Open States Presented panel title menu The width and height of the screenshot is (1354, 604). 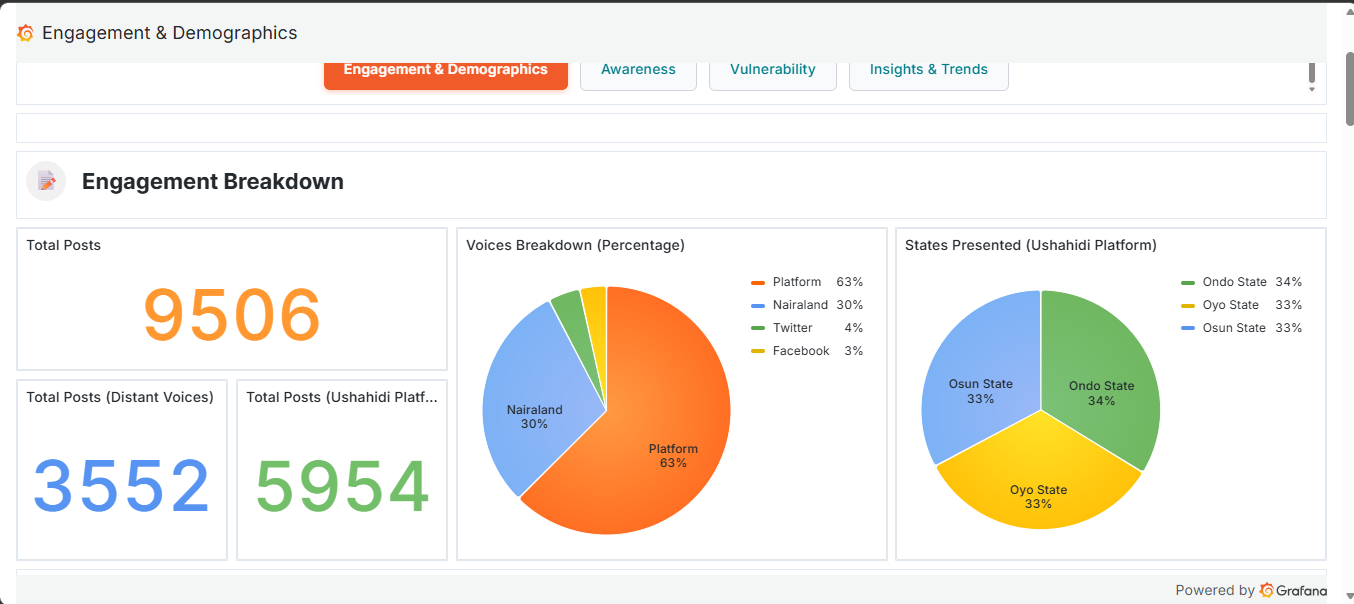coord(1030,245)
